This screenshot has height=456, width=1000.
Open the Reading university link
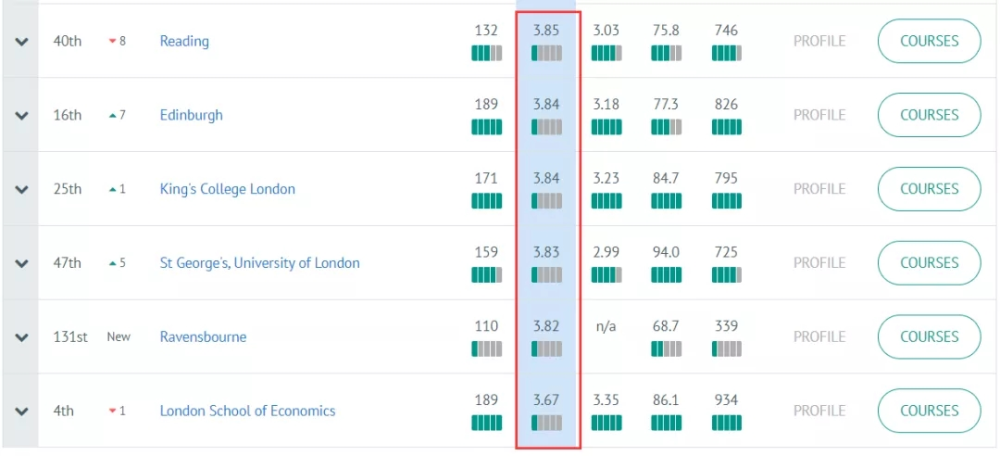pyautogui.click(x=184, y=41)
